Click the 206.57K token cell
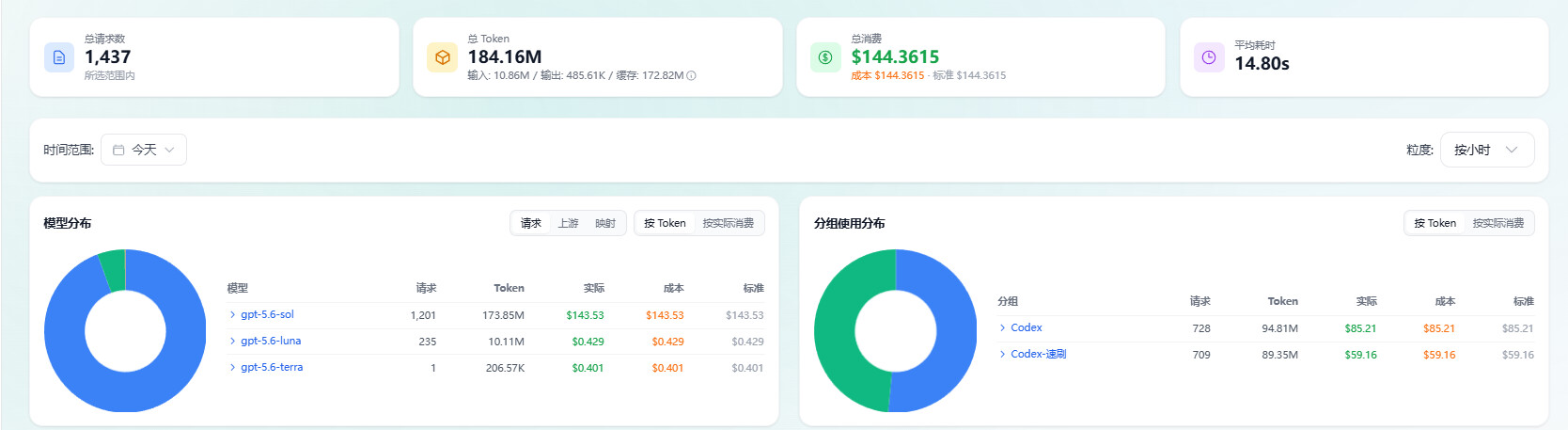Viewport: 1568px width, 430px height. [505, 368]
